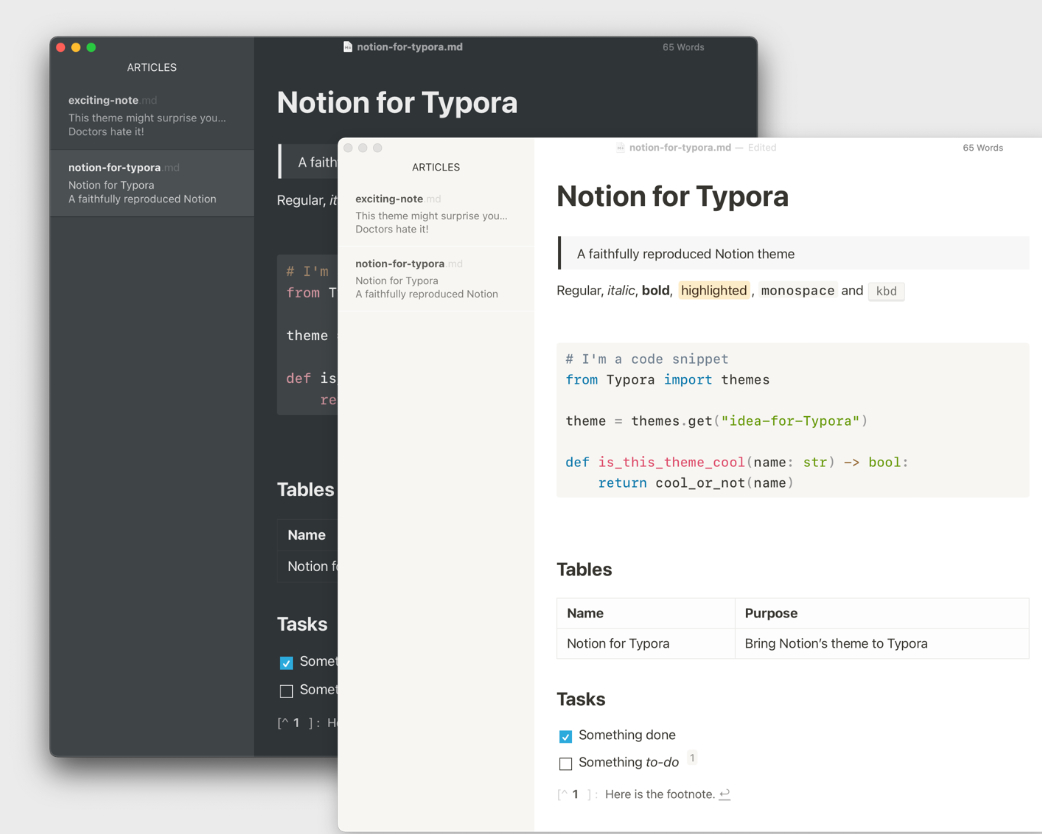Click the footnote reference superscript after 'to-do'
1042x834 pixels.
(692, 758)
